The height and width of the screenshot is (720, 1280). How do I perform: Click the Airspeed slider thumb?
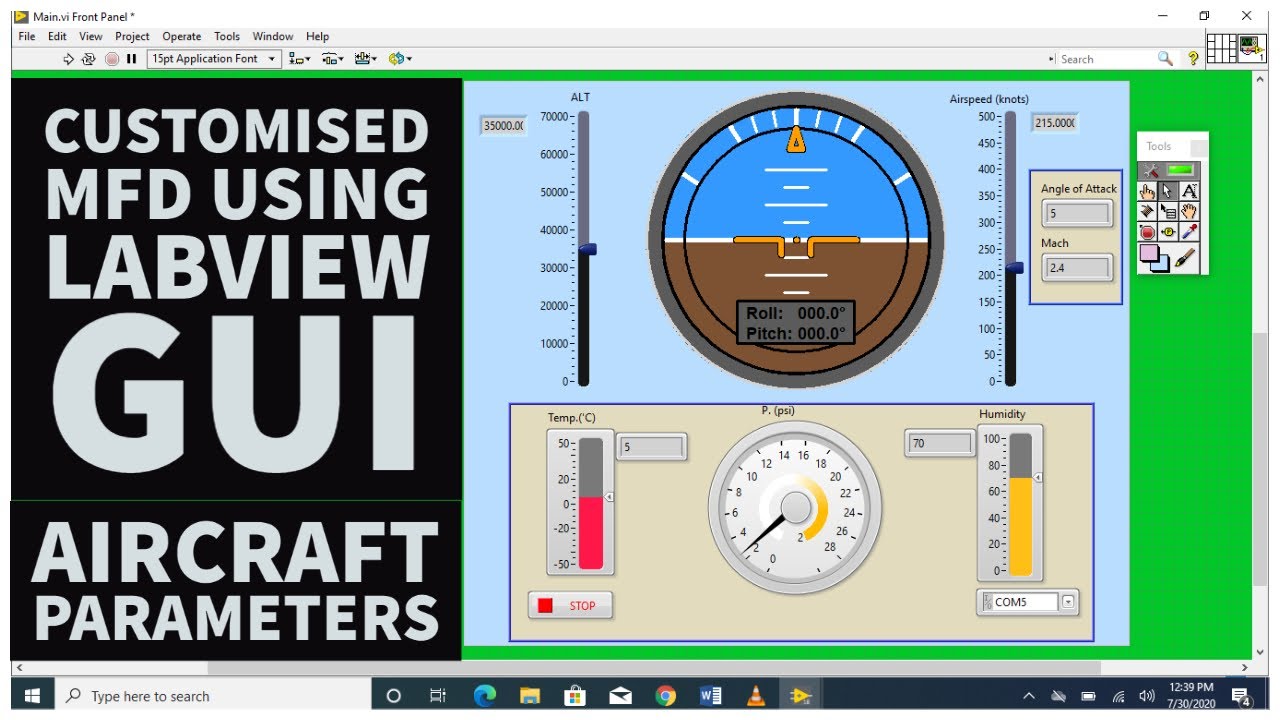pos(1014,267)
